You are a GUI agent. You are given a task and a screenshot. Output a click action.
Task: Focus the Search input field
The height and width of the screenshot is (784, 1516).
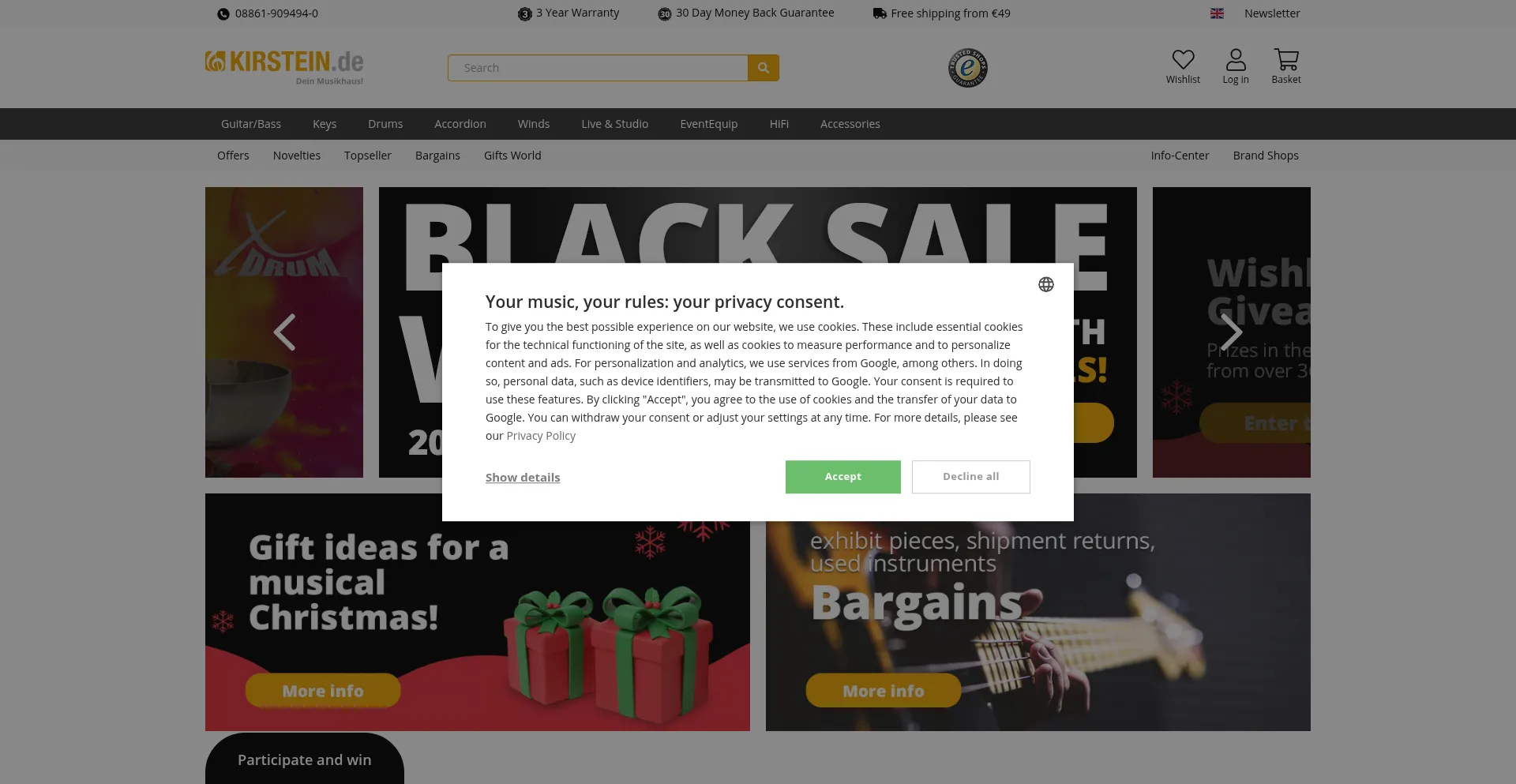(x=598, y=68)
